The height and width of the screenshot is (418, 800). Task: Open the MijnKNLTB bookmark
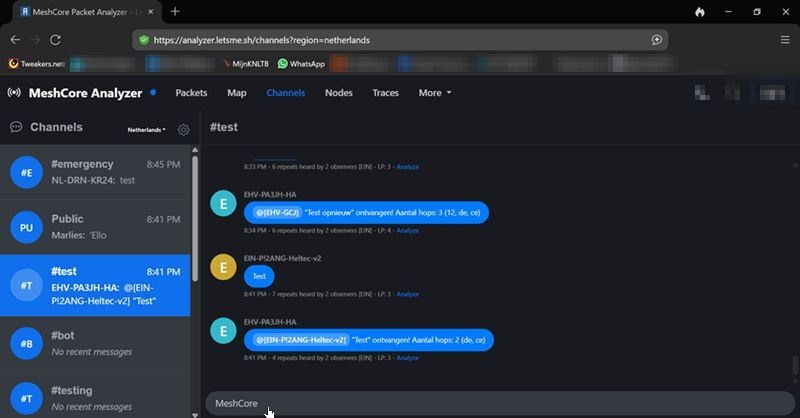tap(246, 64)
